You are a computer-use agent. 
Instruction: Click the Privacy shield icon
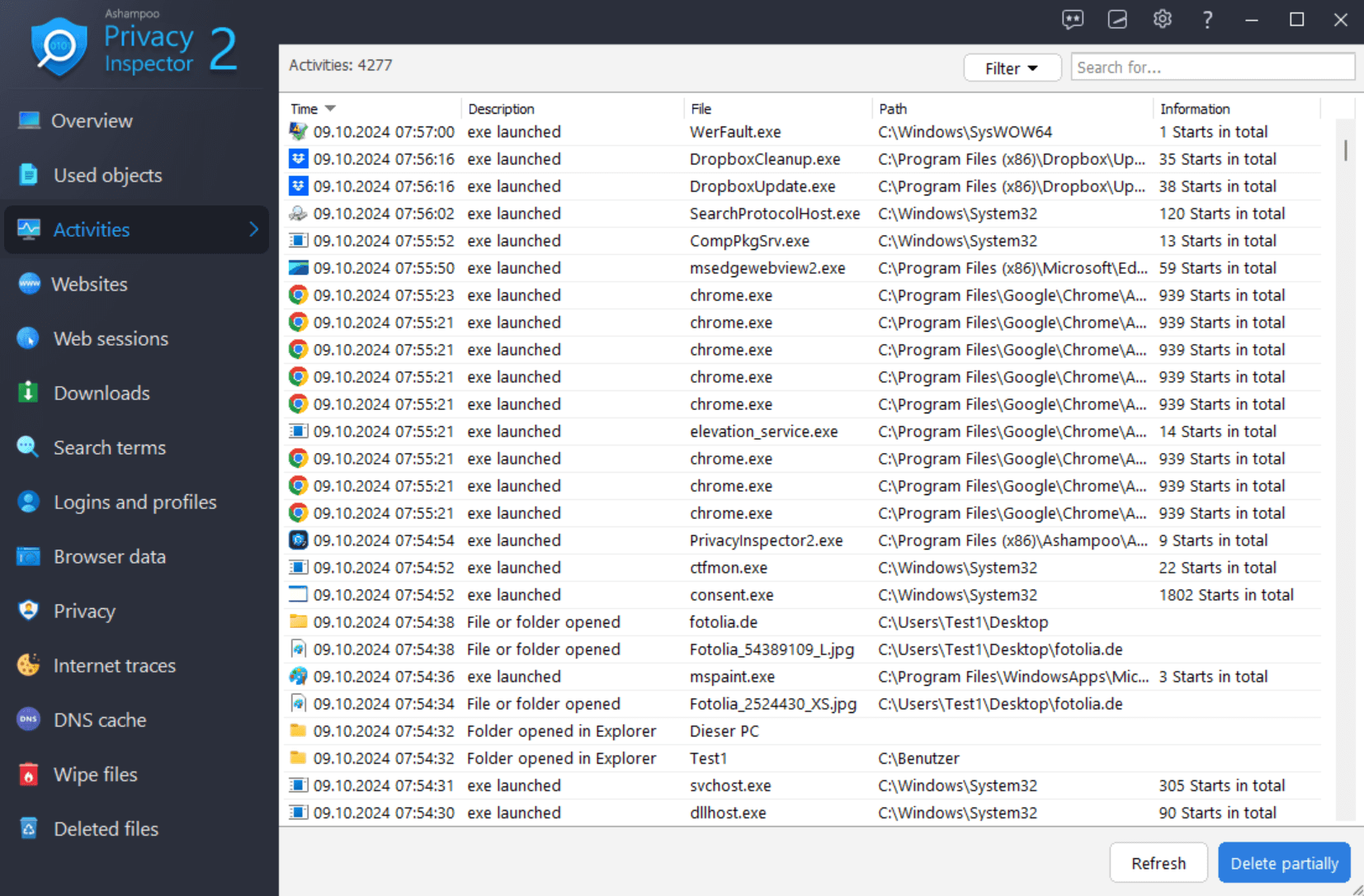coord(27,611)
